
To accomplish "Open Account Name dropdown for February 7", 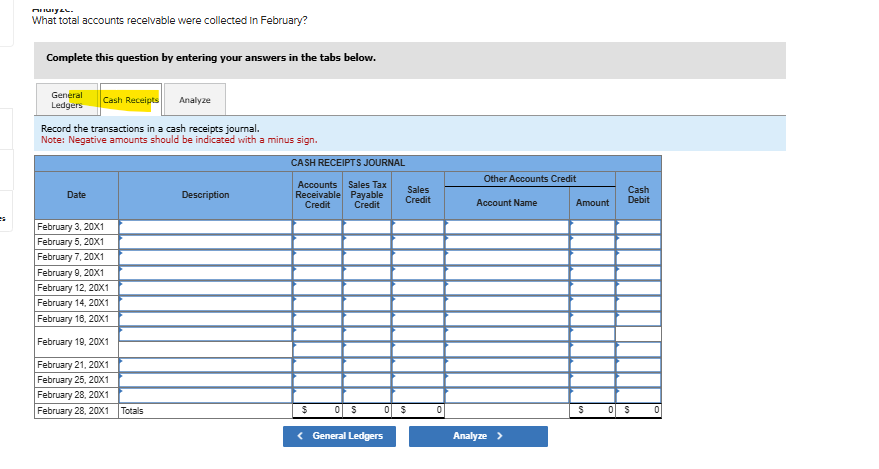I will (507, 257).
